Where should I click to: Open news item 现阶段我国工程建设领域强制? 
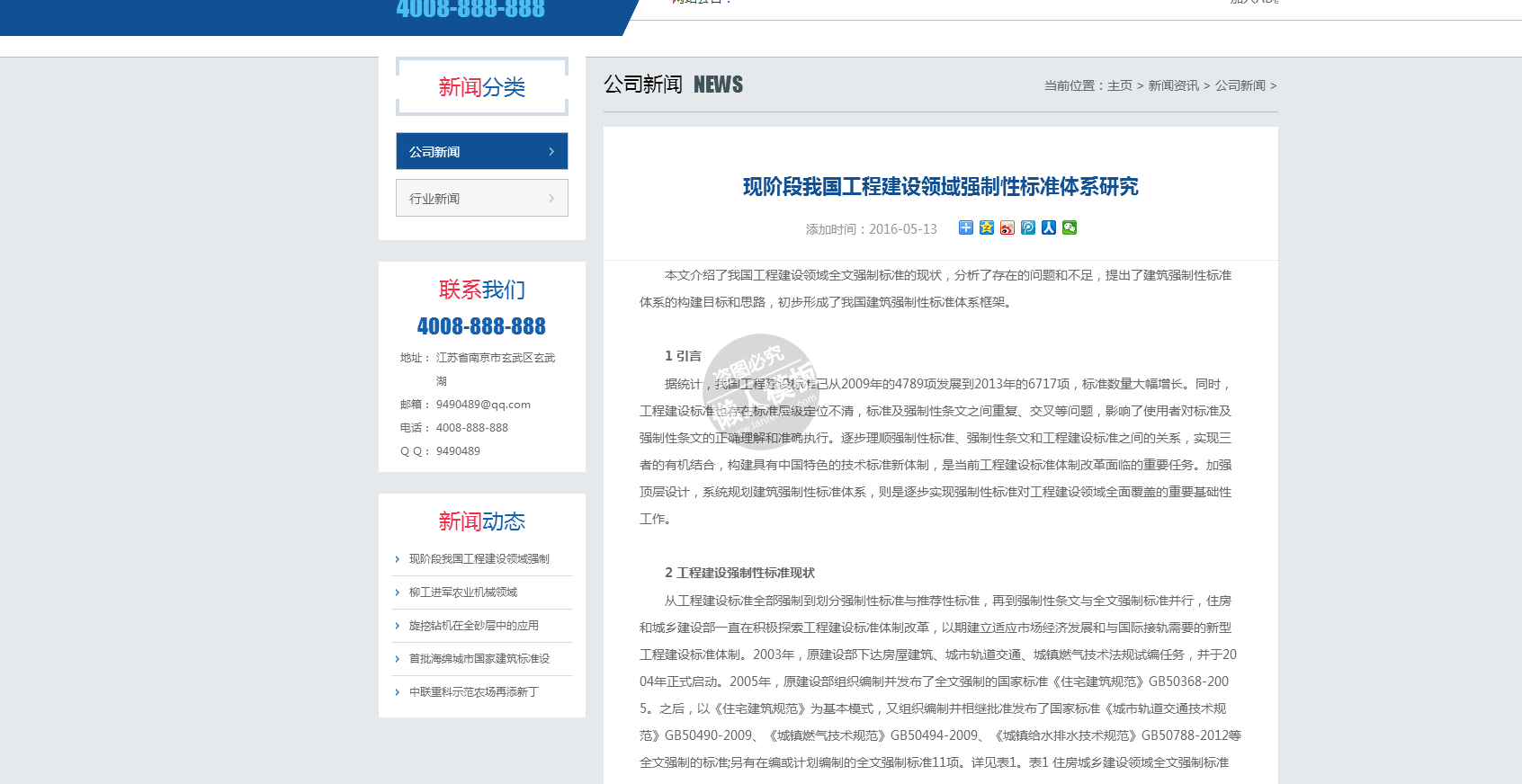pyautogui.click(x=479, y=559)
